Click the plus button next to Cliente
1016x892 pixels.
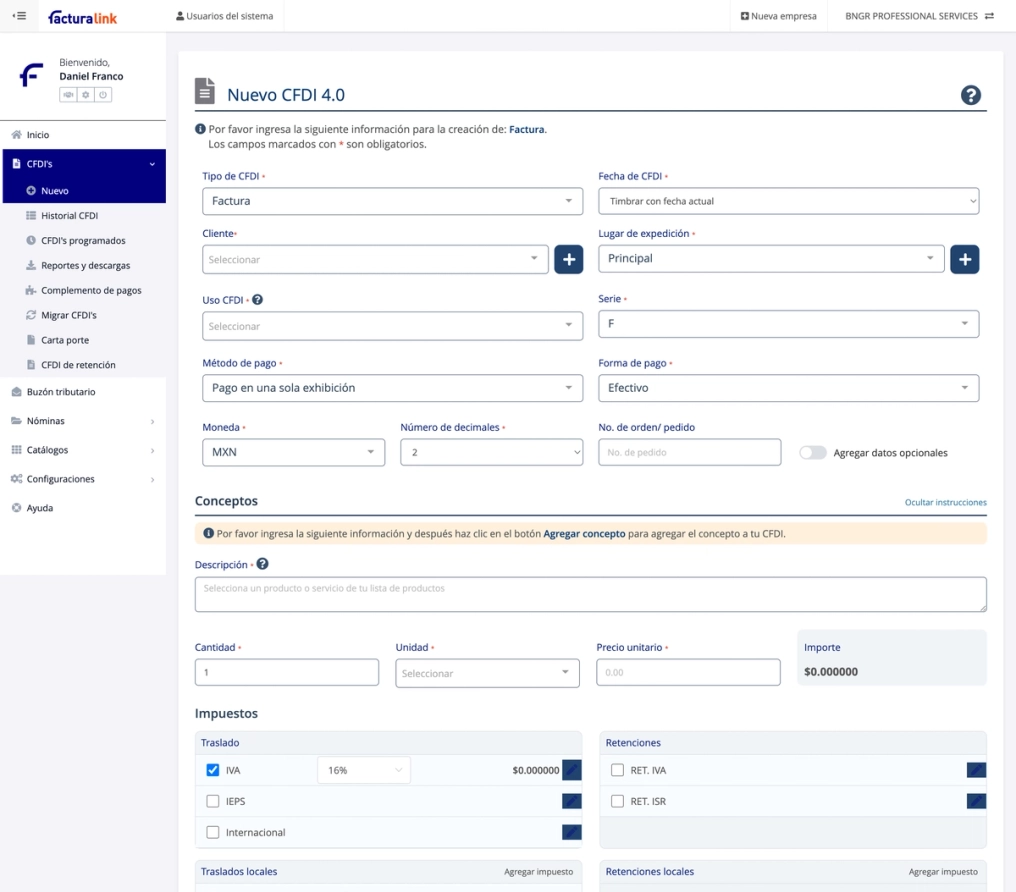click(569, 259)
